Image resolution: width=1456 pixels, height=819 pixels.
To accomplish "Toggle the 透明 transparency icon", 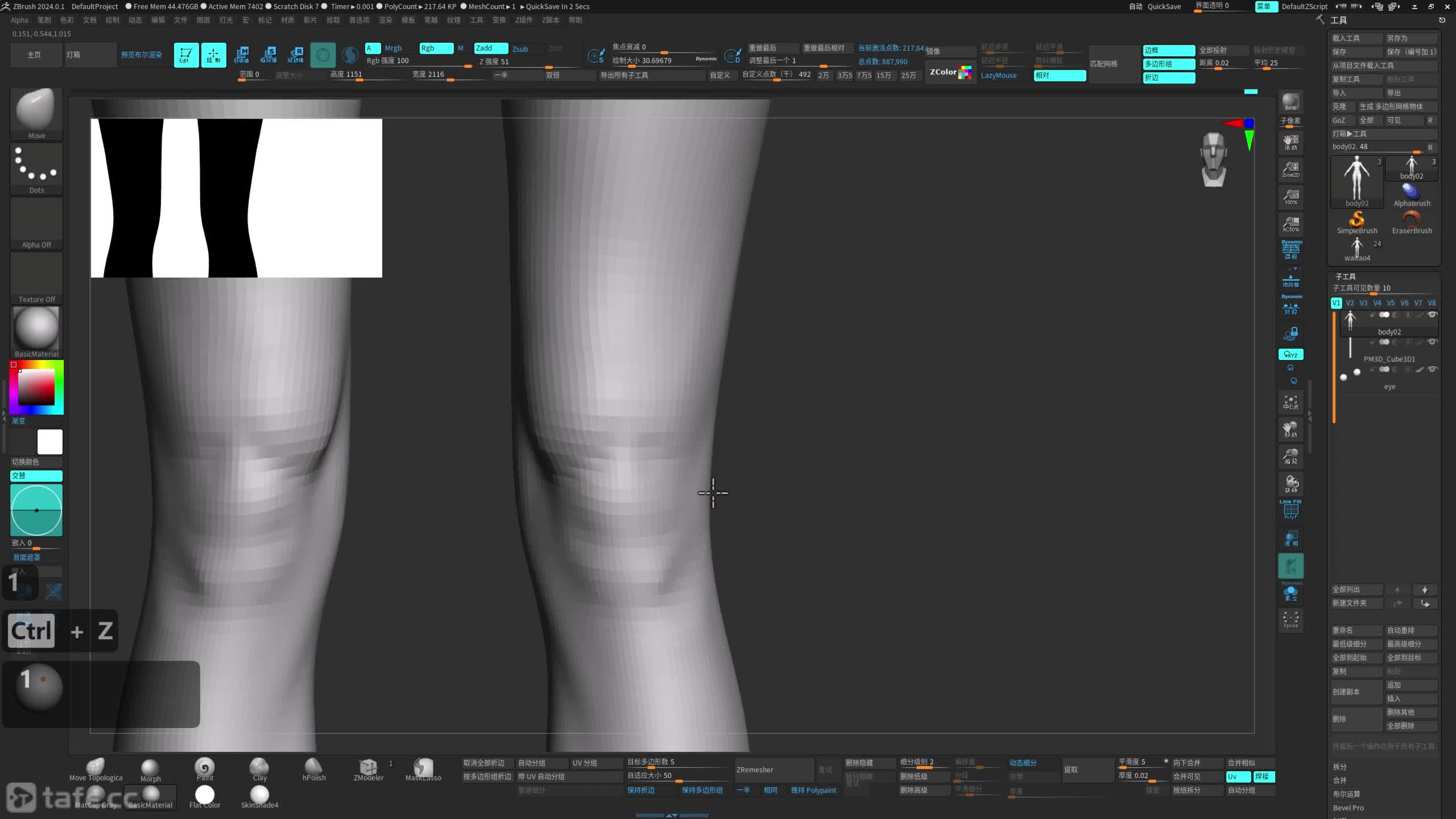I will (x=1290, y=539).
